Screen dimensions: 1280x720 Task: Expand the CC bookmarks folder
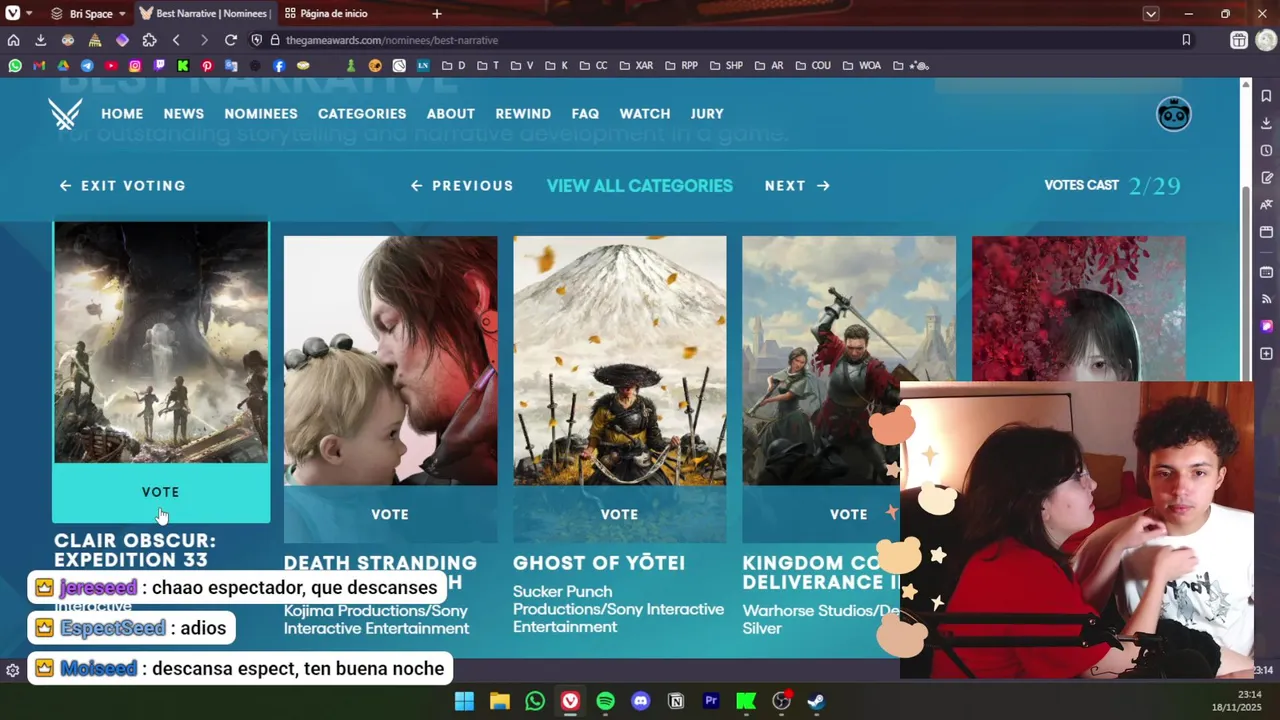[593, 66]
